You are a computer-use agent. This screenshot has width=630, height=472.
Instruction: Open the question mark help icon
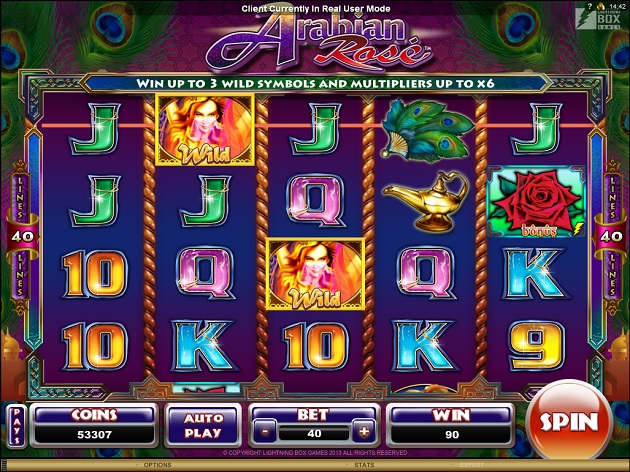pyautogui.click(x=590, y=6)
